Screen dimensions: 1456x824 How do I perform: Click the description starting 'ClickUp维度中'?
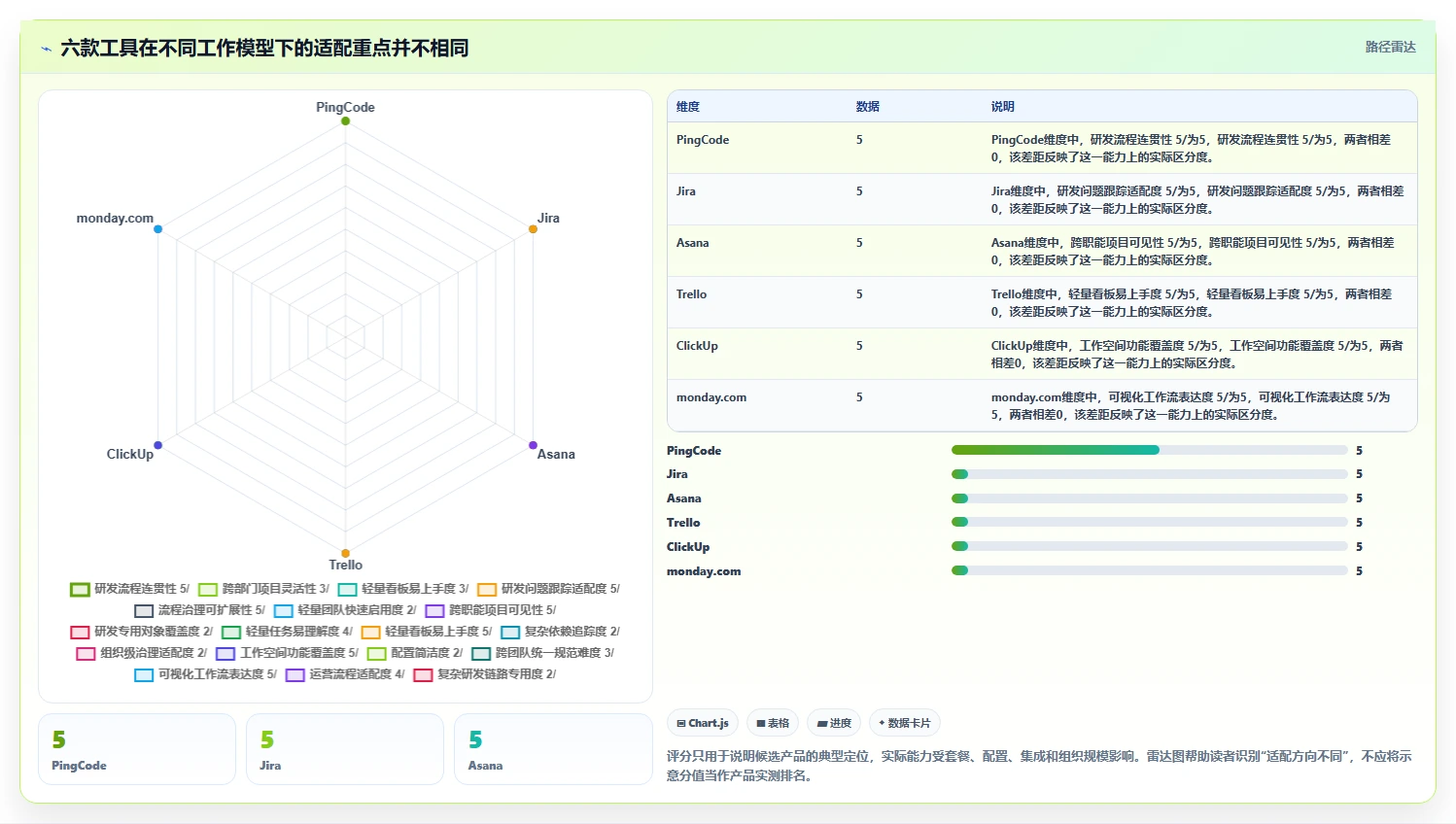(1197, 355)
